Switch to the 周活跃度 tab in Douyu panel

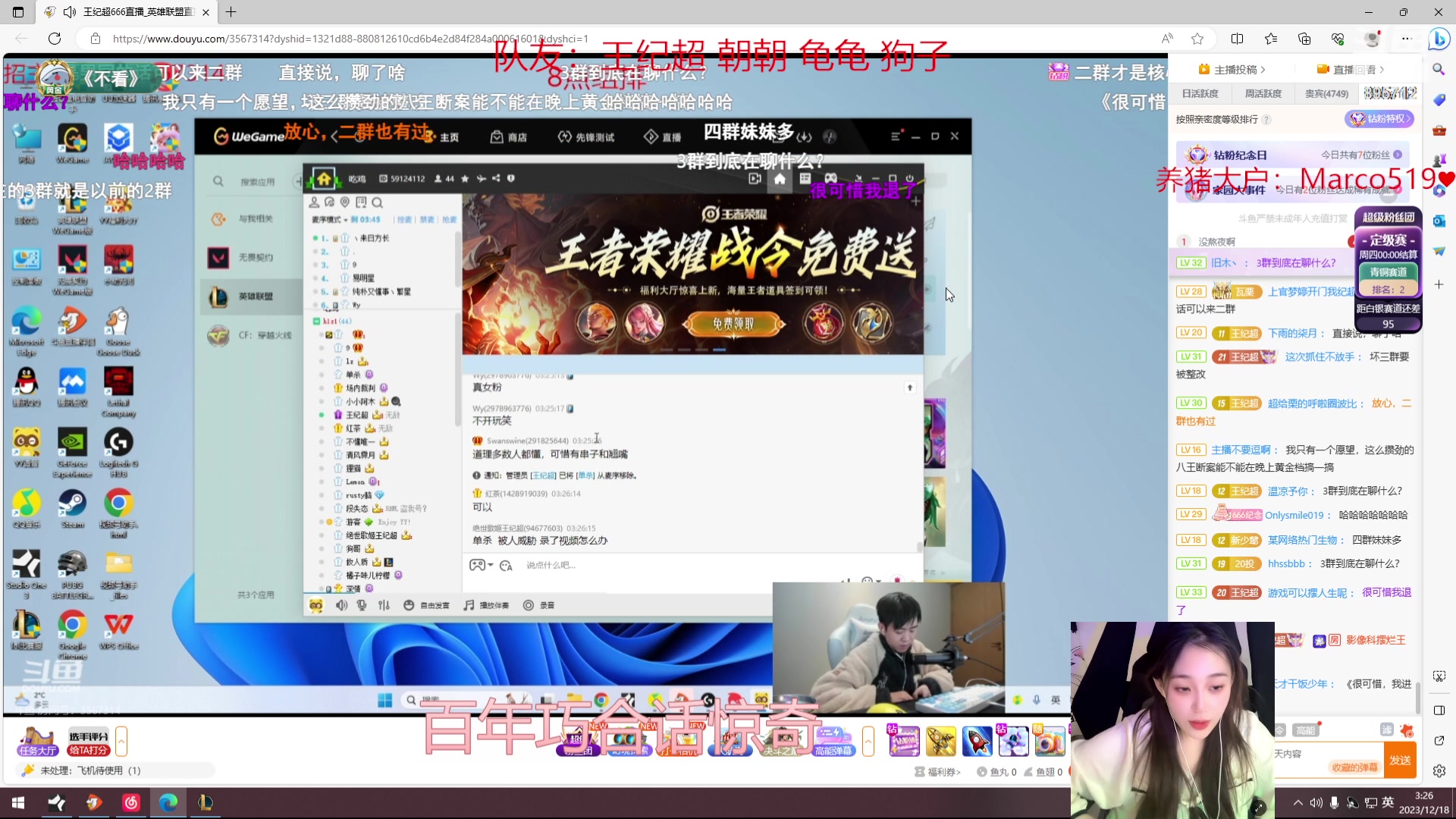coord(1263,93)
